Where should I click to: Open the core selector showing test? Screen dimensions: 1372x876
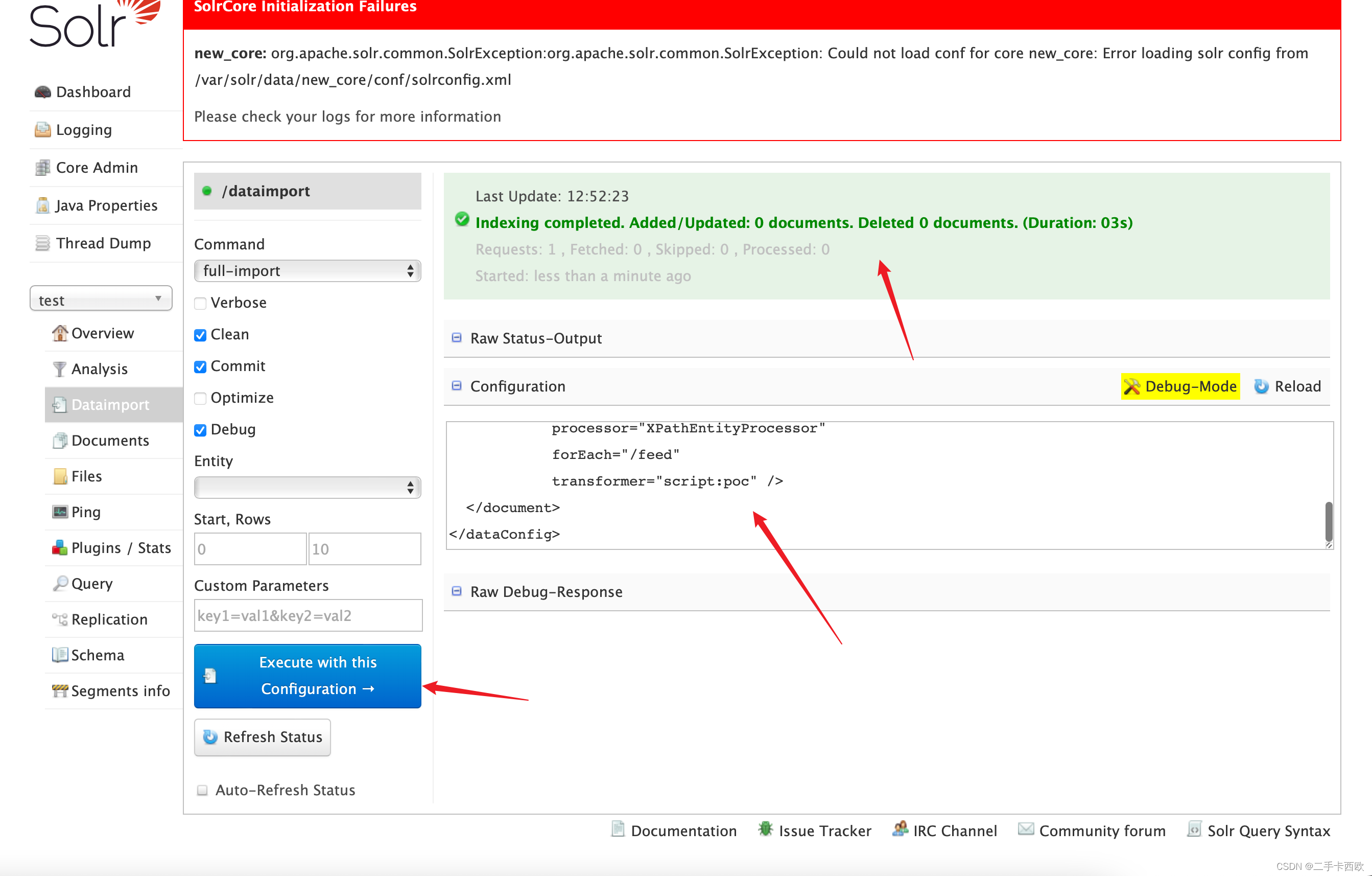(101, 298)
